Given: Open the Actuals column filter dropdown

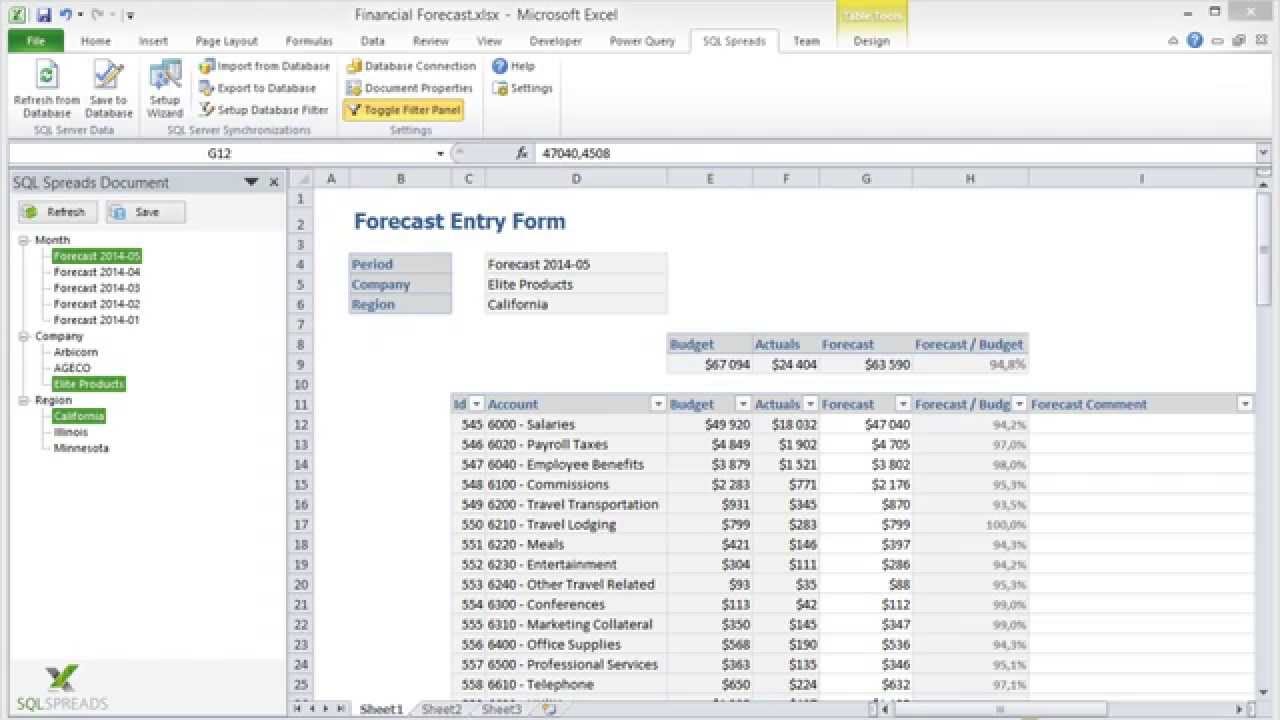Looking at the screenshot, I should pyautogui.click(x=809, y=404).
